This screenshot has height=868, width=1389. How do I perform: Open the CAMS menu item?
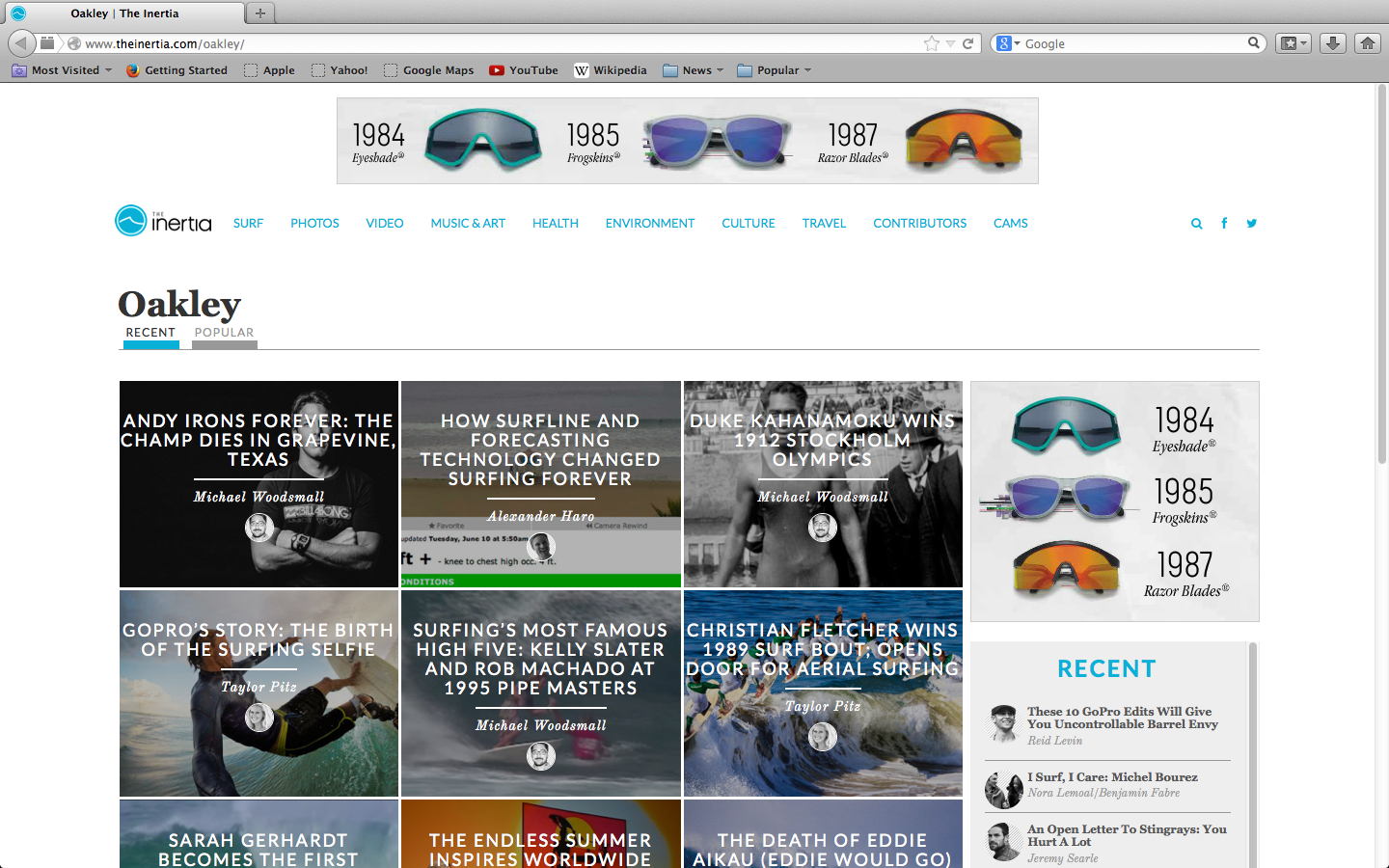pos(1011,223)
